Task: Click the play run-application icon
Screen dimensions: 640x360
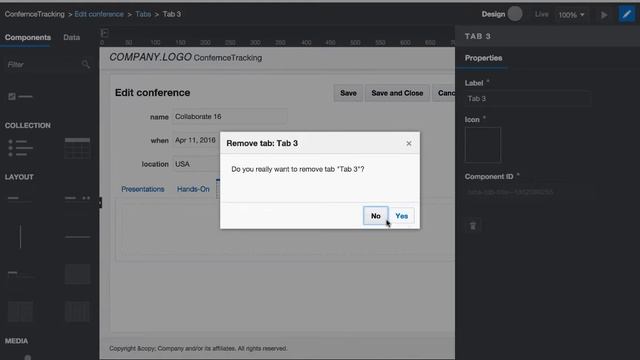Action: [x=604, y=15]
